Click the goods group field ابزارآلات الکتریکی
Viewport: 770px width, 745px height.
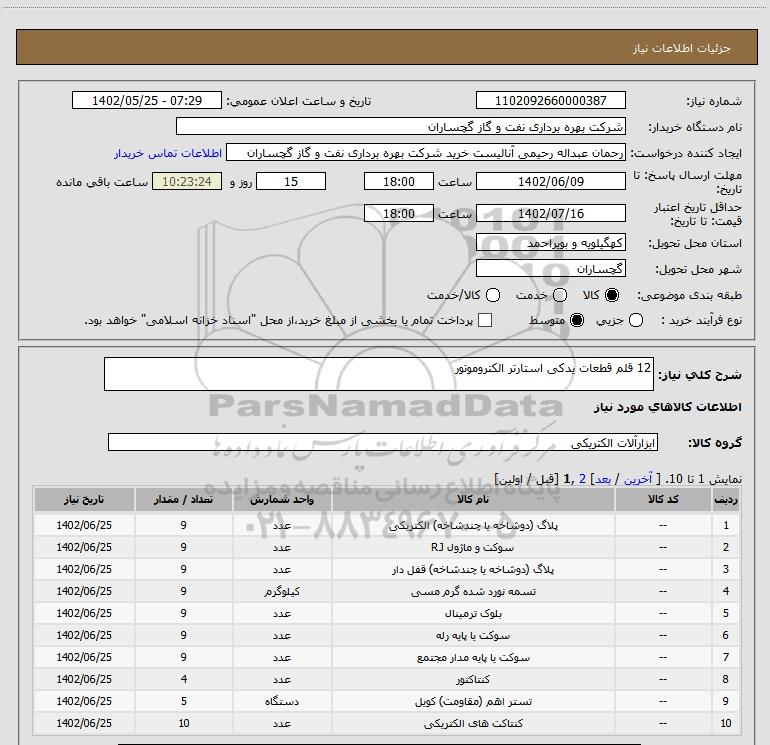click(383, 442)
